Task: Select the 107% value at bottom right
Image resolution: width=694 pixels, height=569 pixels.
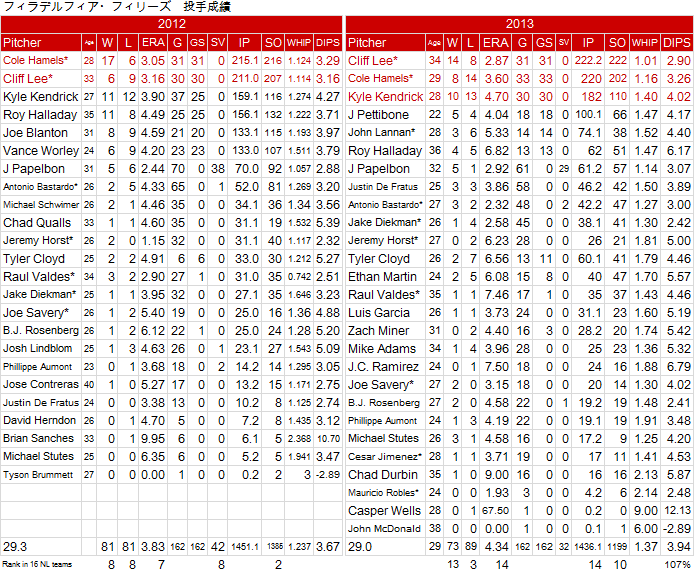Action: click(678, 565)
